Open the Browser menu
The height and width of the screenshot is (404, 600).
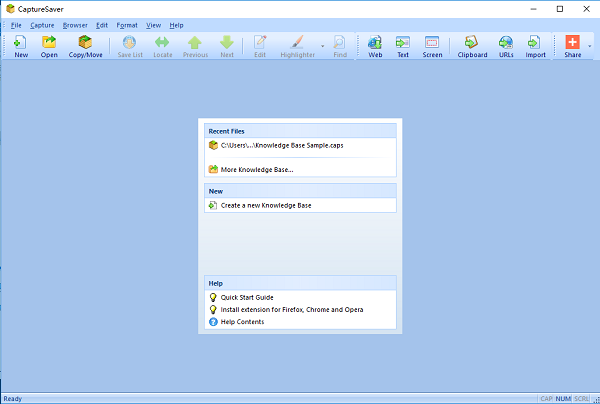(75, 24)
